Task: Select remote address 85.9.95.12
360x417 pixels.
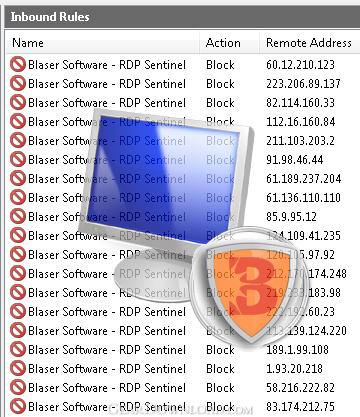Action: [x=291, y=217]
